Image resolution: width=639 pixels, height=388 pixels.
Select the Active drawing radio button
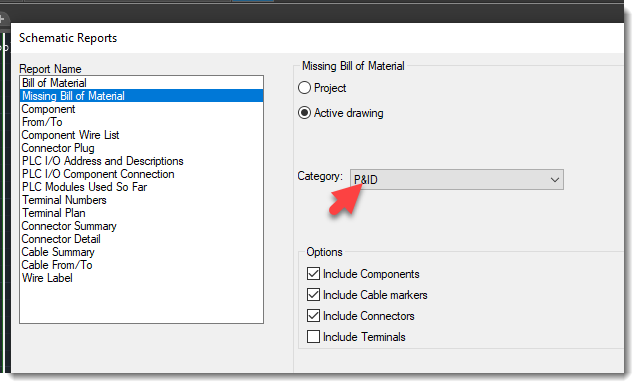point(304,112)
